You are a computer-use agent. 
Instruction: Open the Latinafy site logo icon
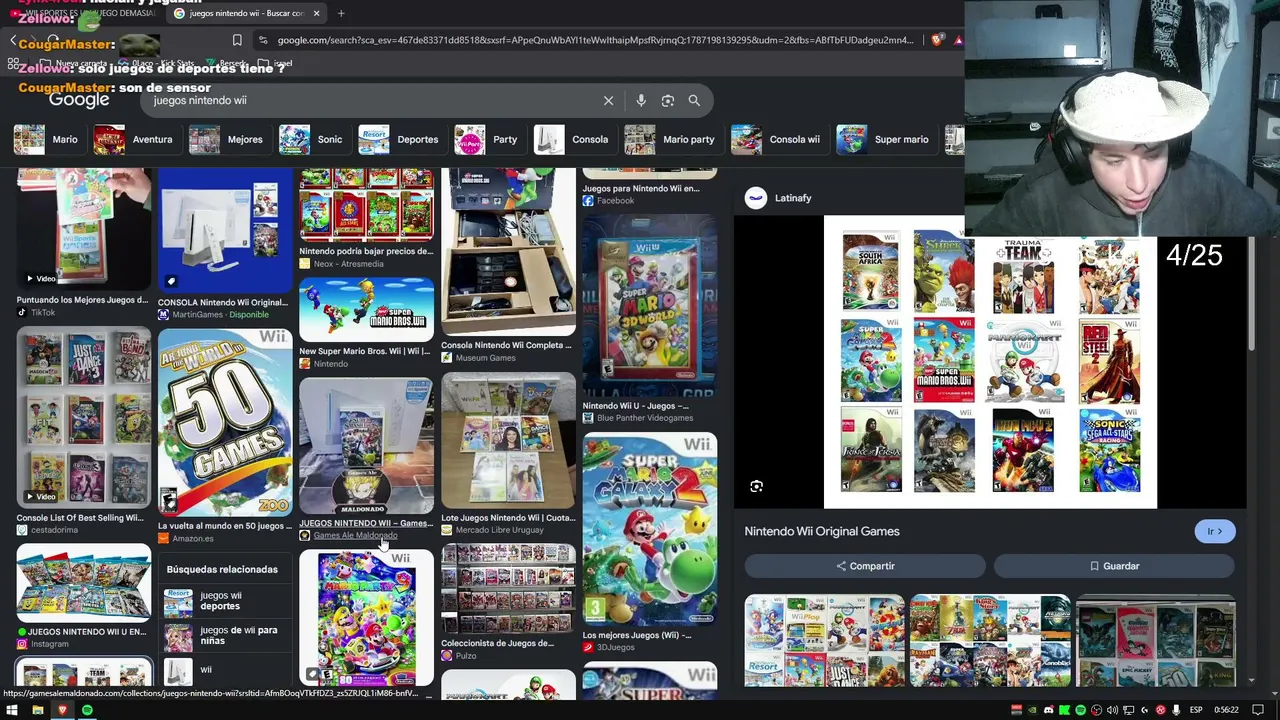click(x=756, y=198)
